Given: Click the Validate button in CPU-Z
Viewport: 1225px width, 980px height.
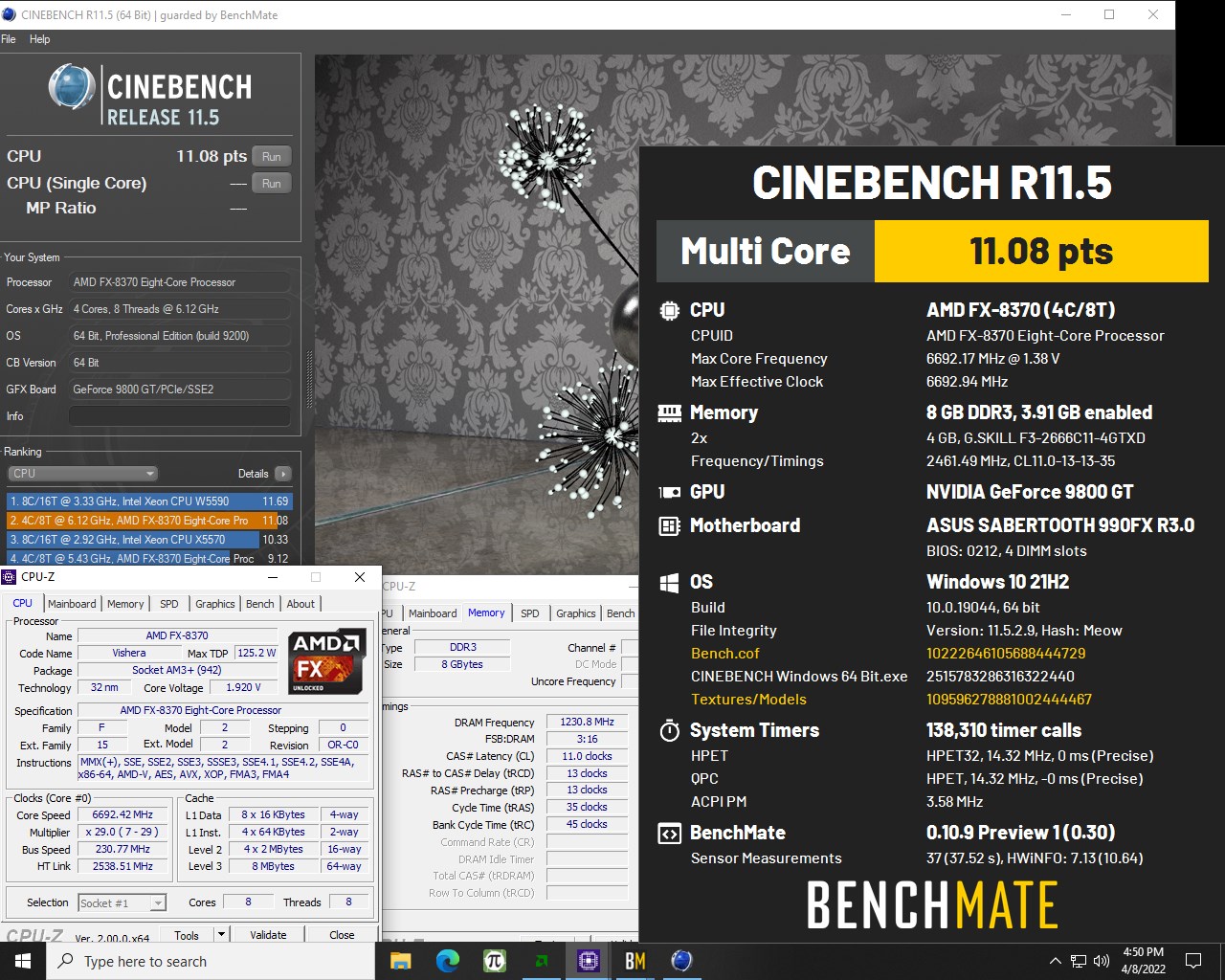Looking at the screenshot, I should [x=268, y=935].
